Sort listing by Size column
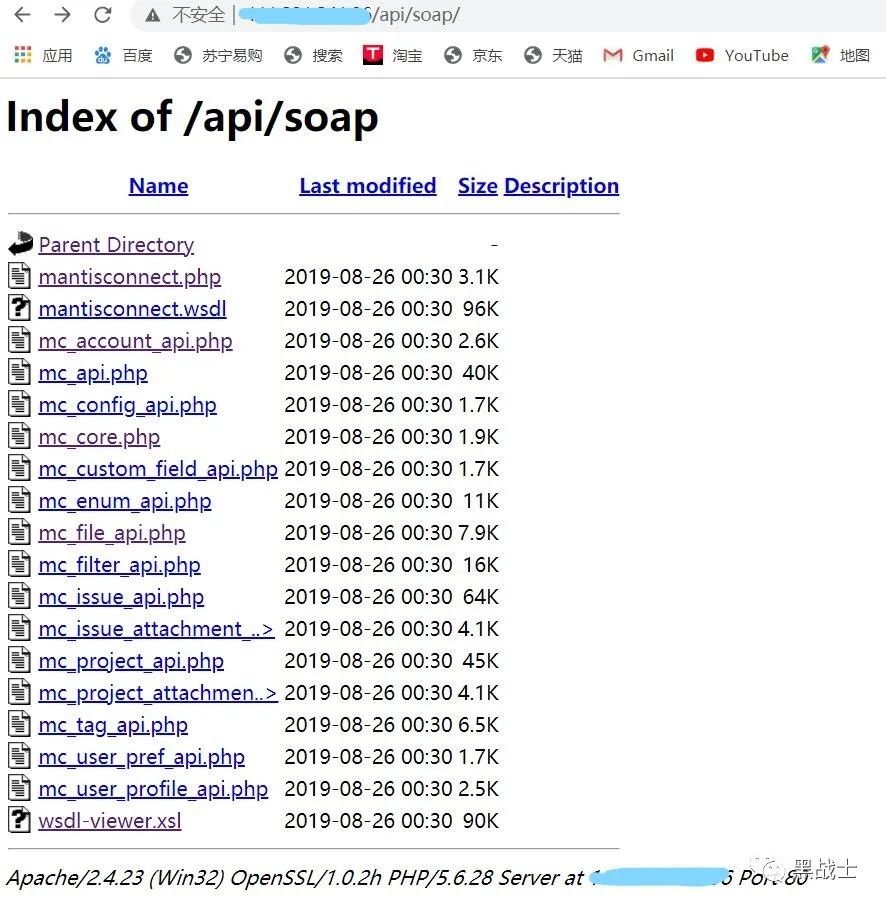The width and height of the screenshot is (886, 908). click(478, 186)
